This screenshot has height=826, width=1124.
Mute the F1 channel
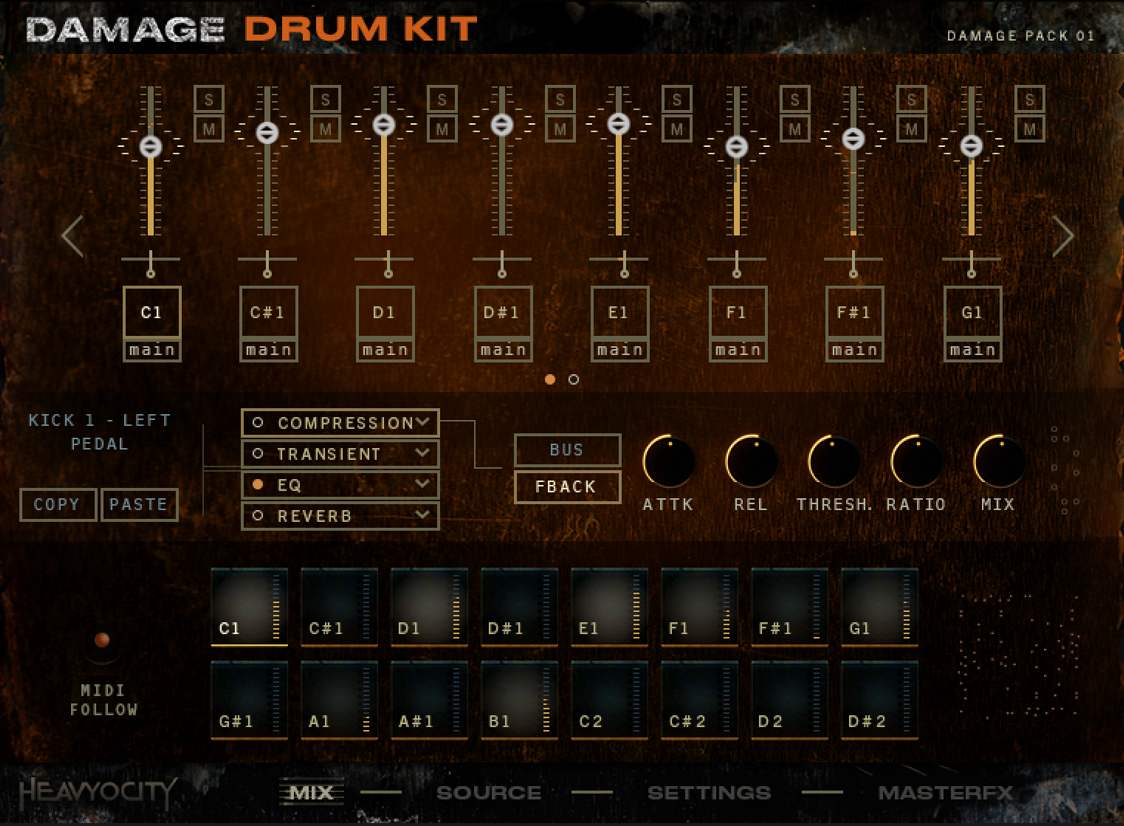pos(793,128)
